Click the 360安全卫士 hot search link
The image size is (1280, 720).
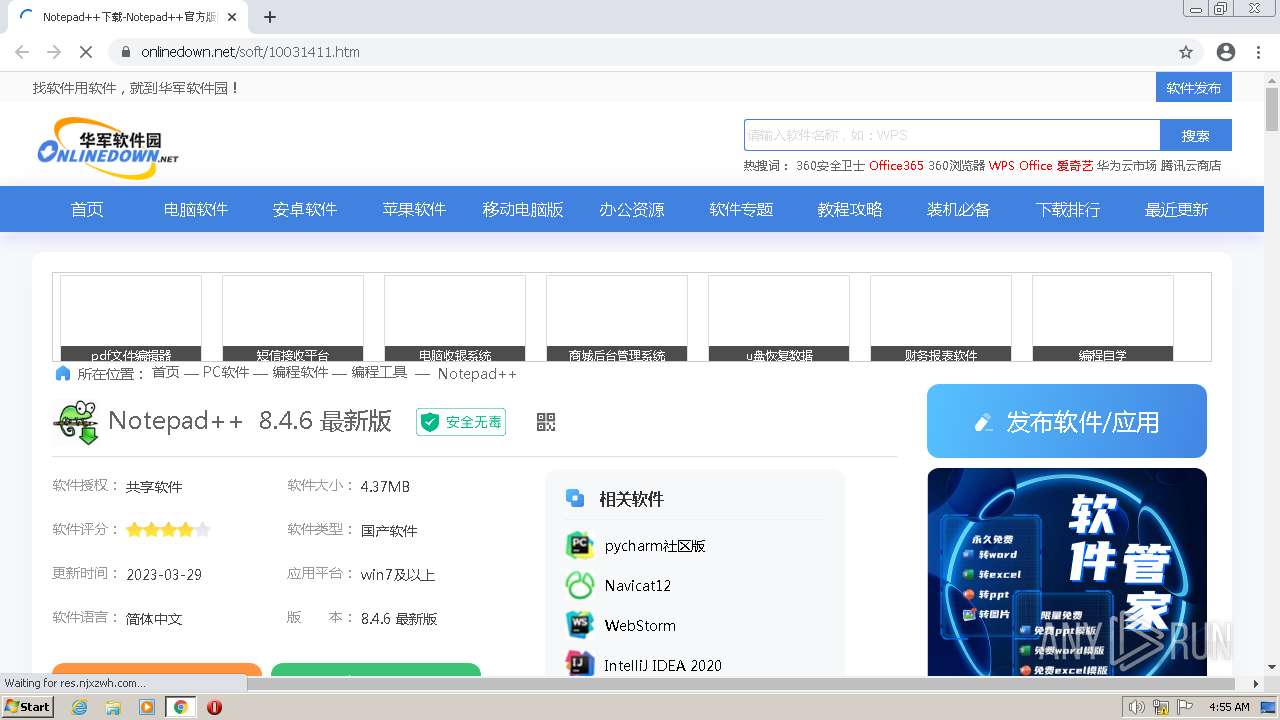(x=830, y=165)
